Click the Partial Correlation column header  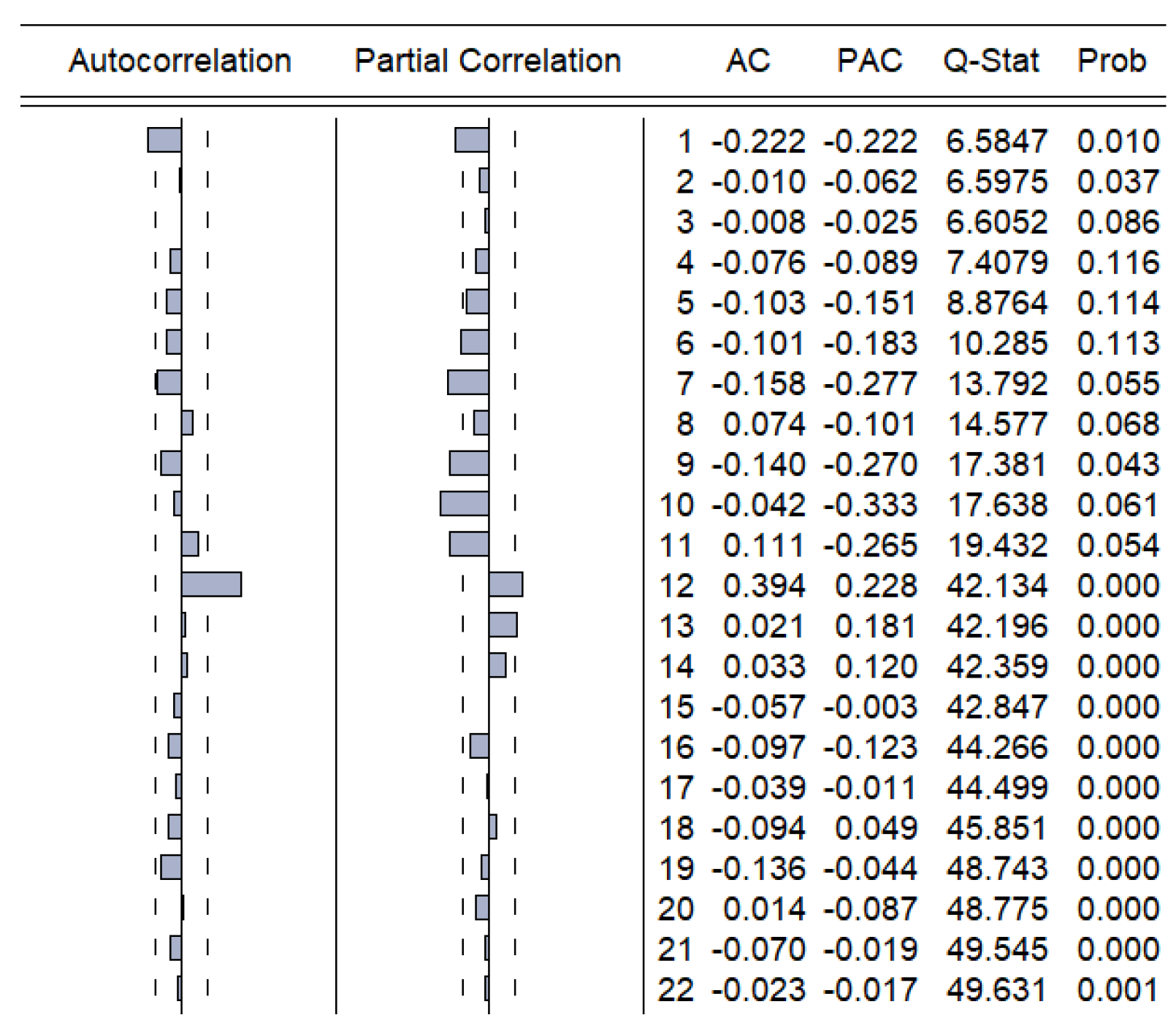487,61
